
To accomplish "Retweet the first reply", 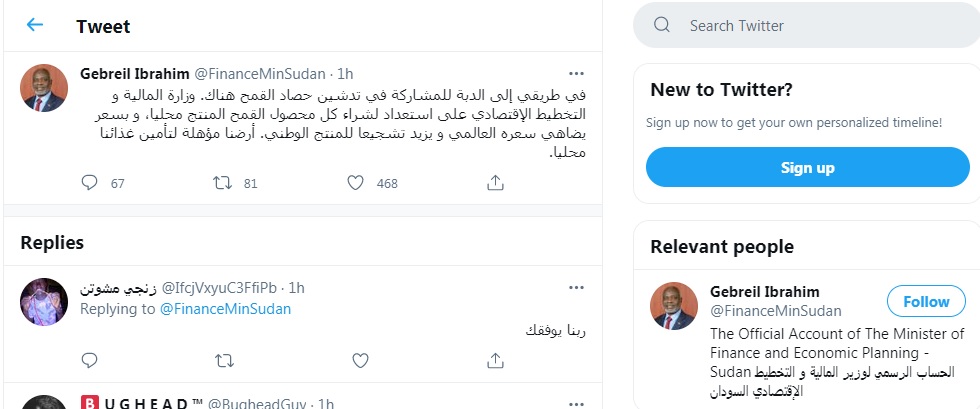I will pos(224,360).
